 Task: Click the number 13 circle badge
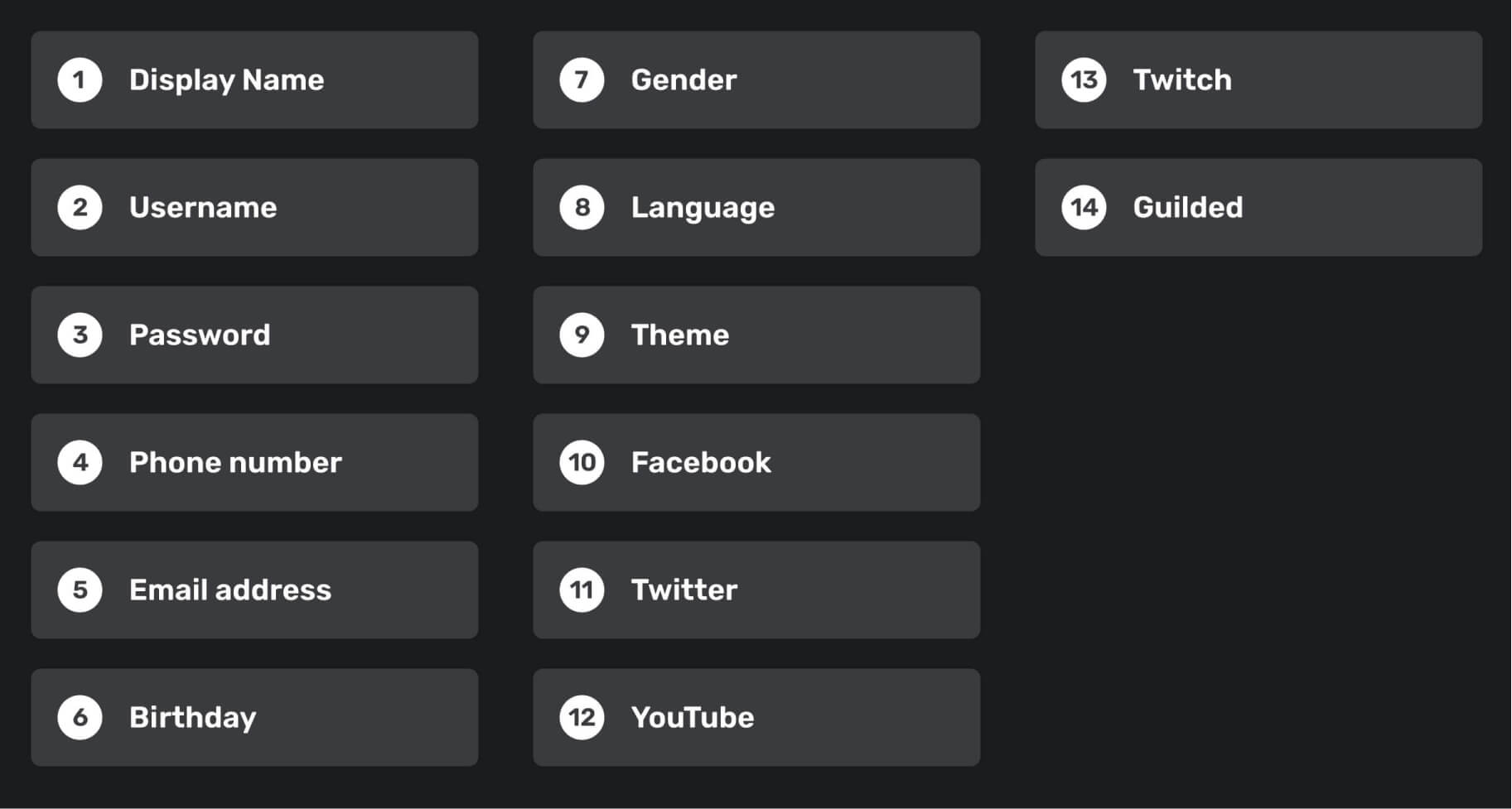1084,80
